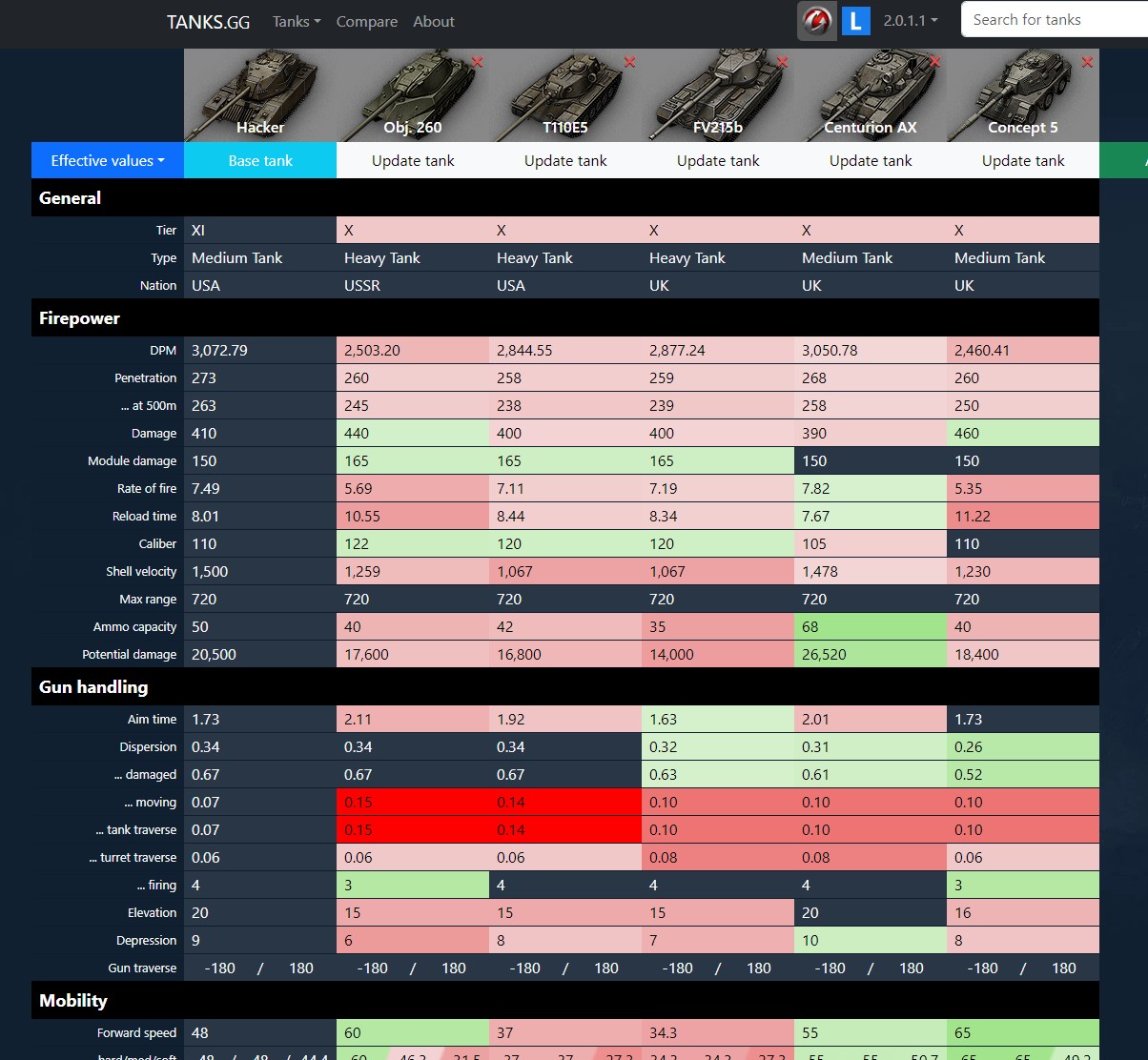The height and width of the screenshot is (1060, 1148).
Task: Click the Module damage row label
Action: (x=133, y=460)
